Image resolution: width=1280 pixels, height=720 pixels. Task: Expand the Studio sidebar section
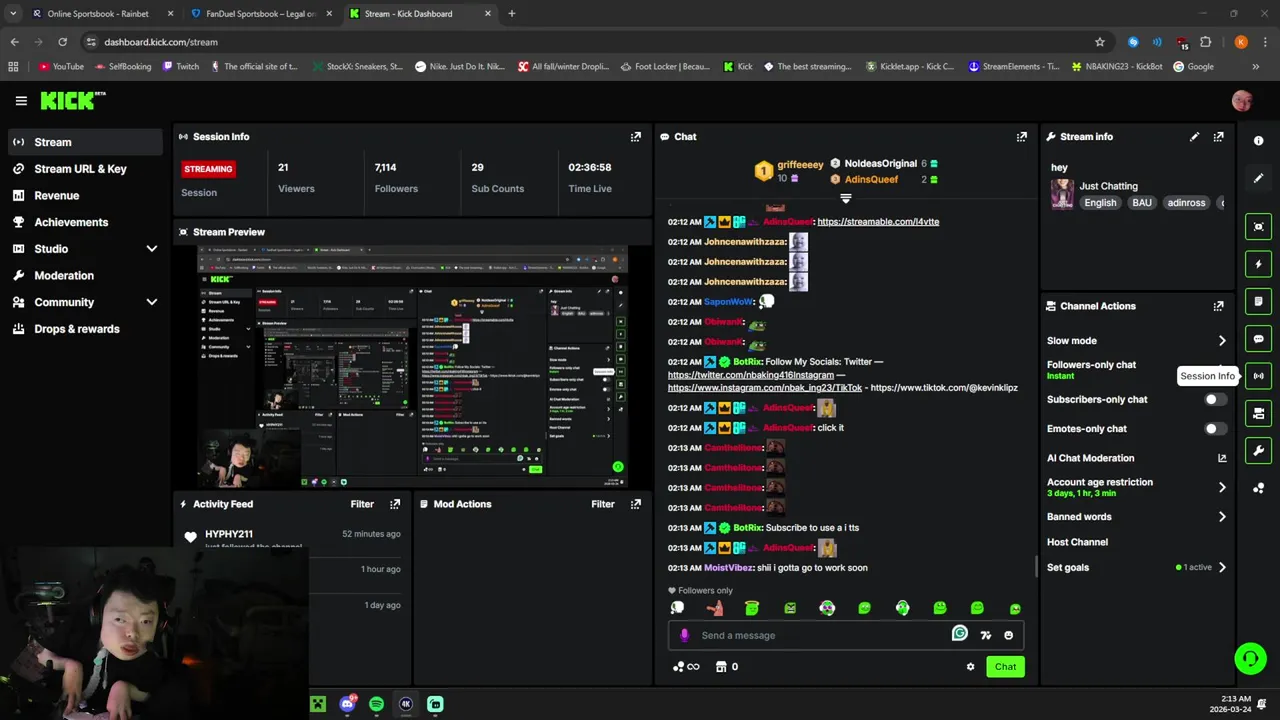[152, 249]
